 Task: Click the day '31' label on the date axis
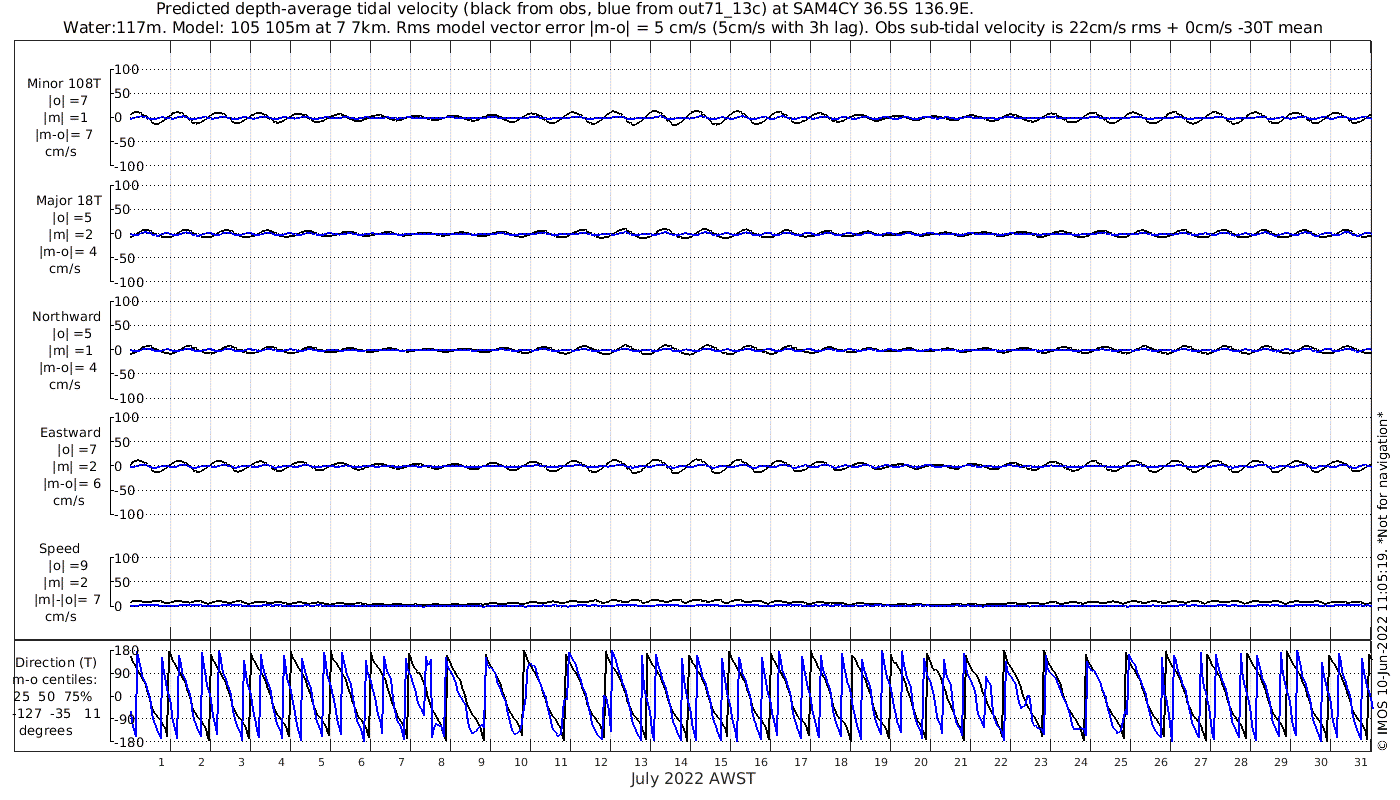(x=1361, y=762)
